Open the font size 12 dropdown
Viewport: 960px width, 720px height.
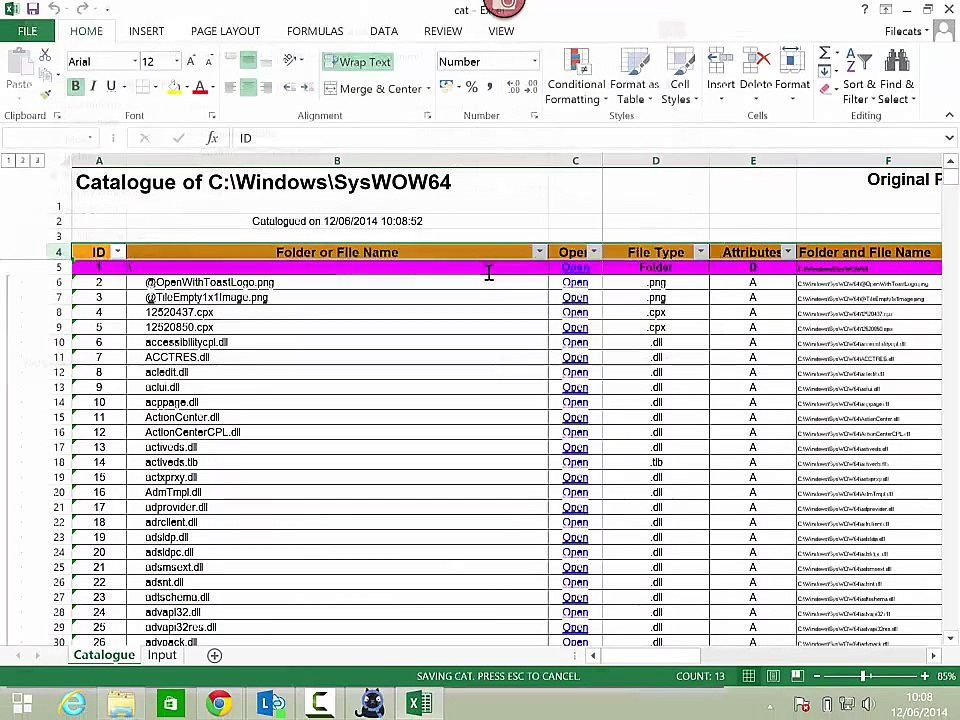pos(177,61)
